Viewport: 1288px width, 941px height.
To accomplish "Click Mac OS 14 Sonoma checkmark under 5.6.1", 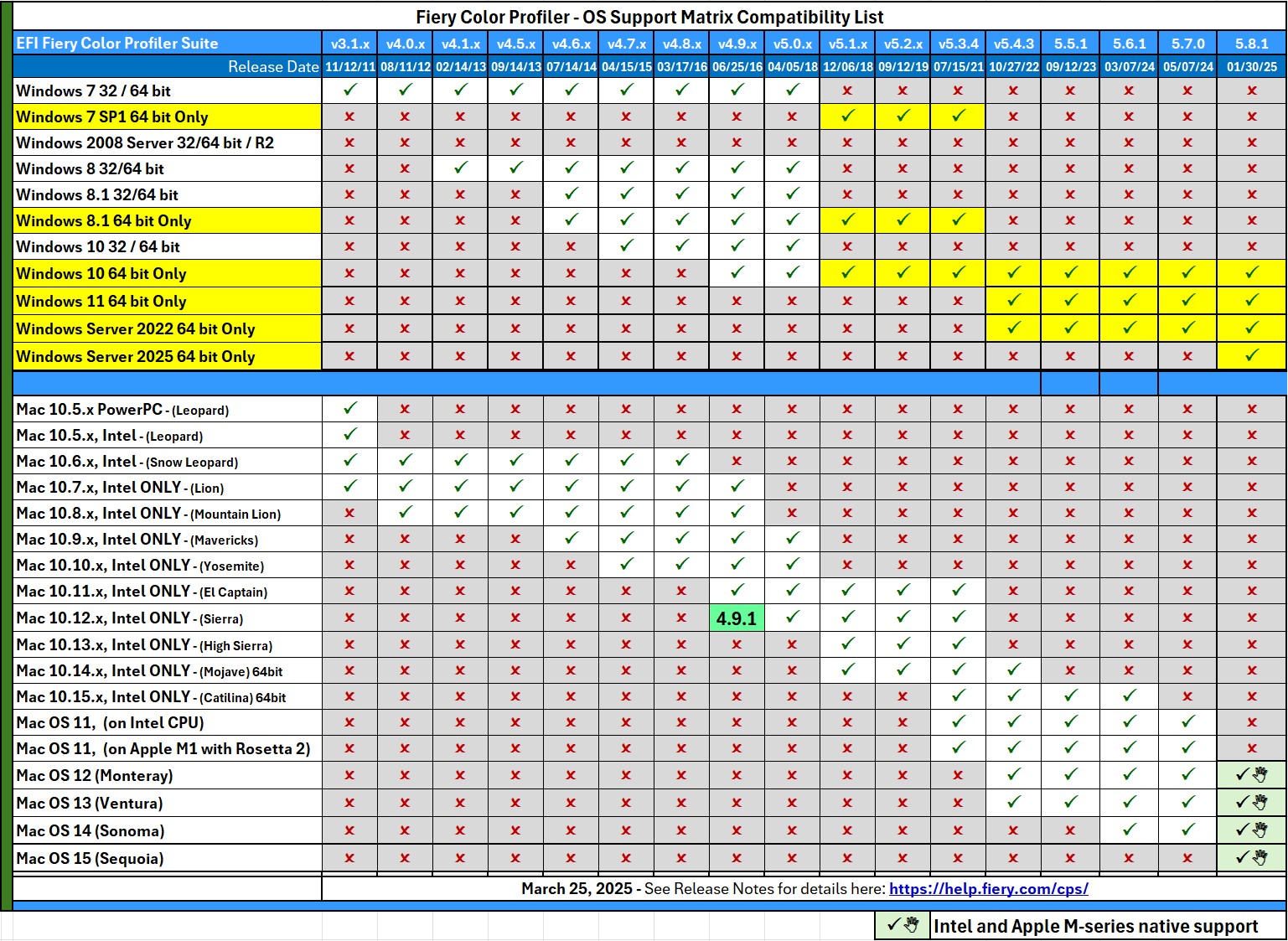I will (1129, 830).
